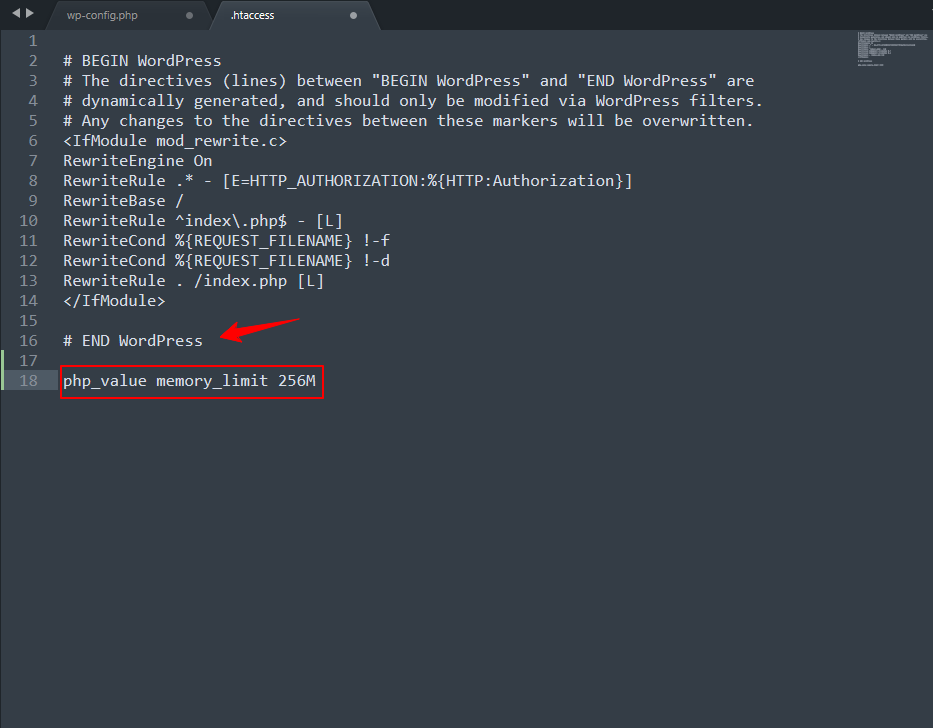Click line number 2 in the gutter
Image resolution: width=933 pixels, height=728 pixels.
click(33, 61)
